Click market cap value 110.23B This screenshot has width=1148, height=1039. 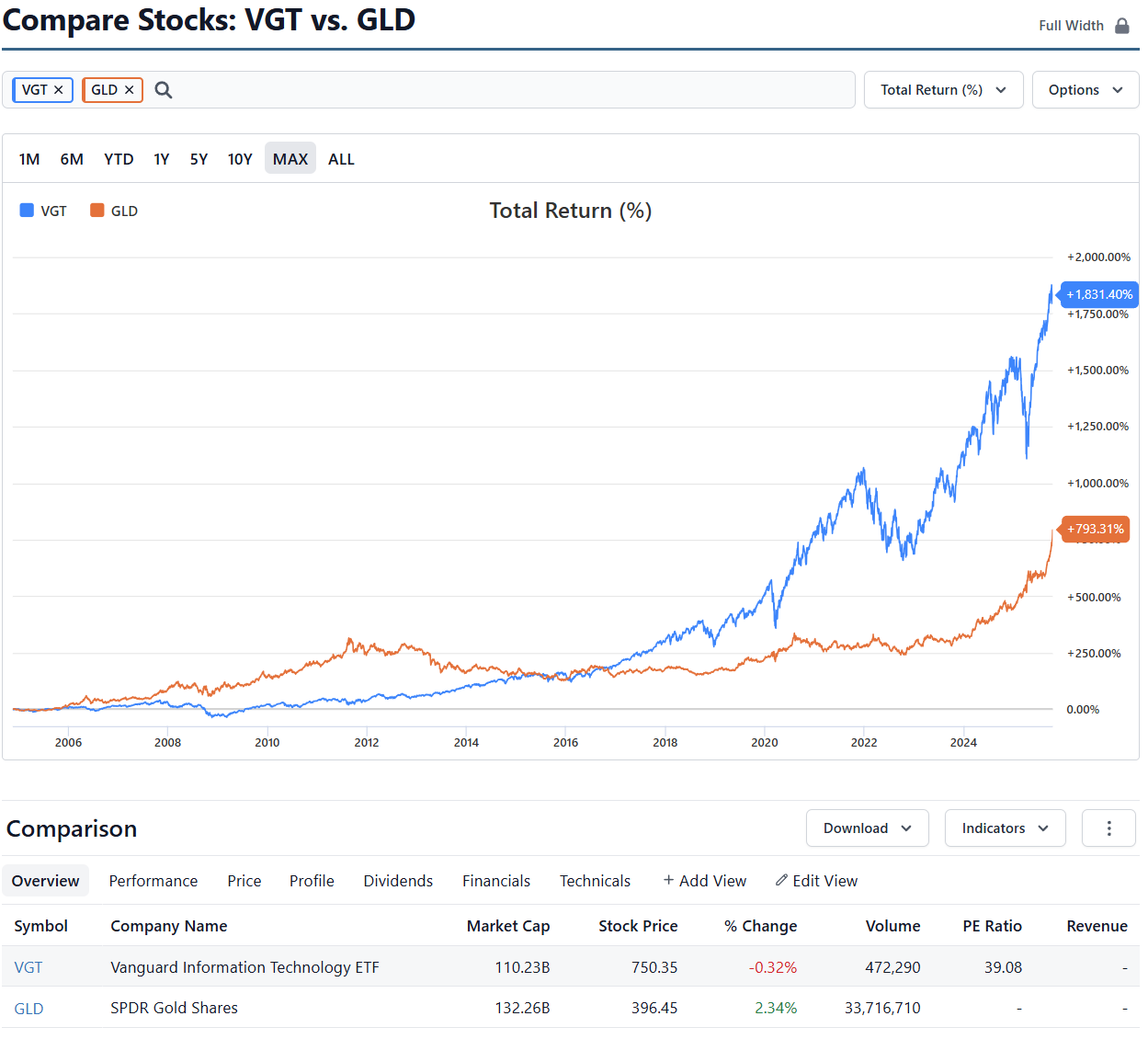coord(522,967)
